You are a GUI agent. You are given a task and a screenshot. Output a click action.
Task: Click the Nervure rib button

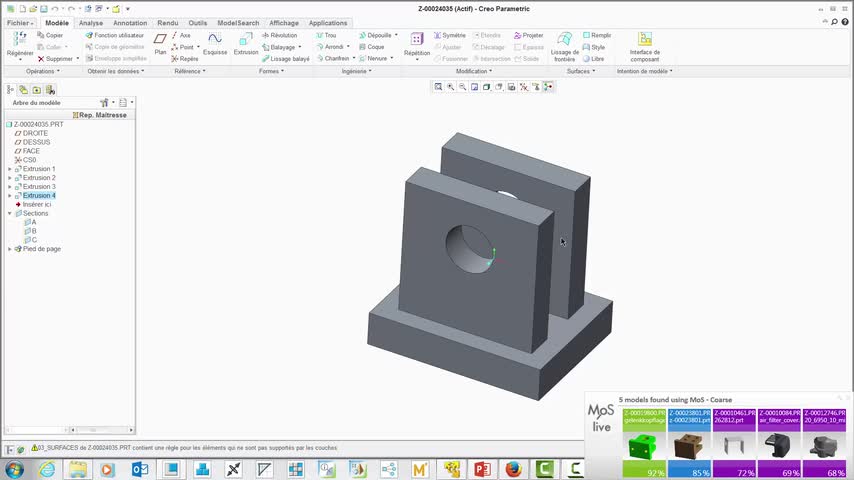[373, 58]
